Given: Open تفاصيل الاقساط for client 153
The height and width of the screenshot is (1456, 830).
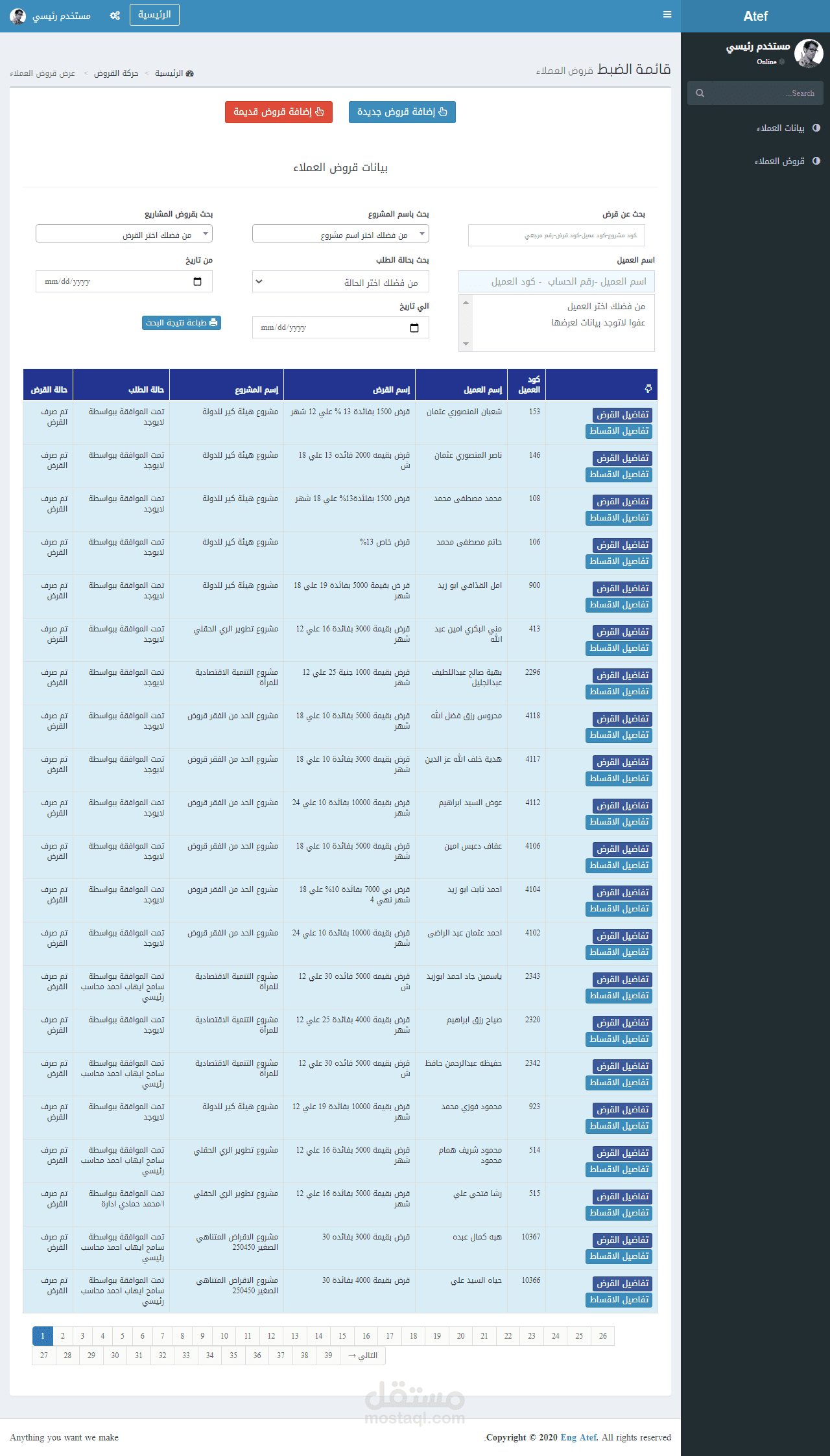Looking at the screenshot, I should [x=619, y=431].
